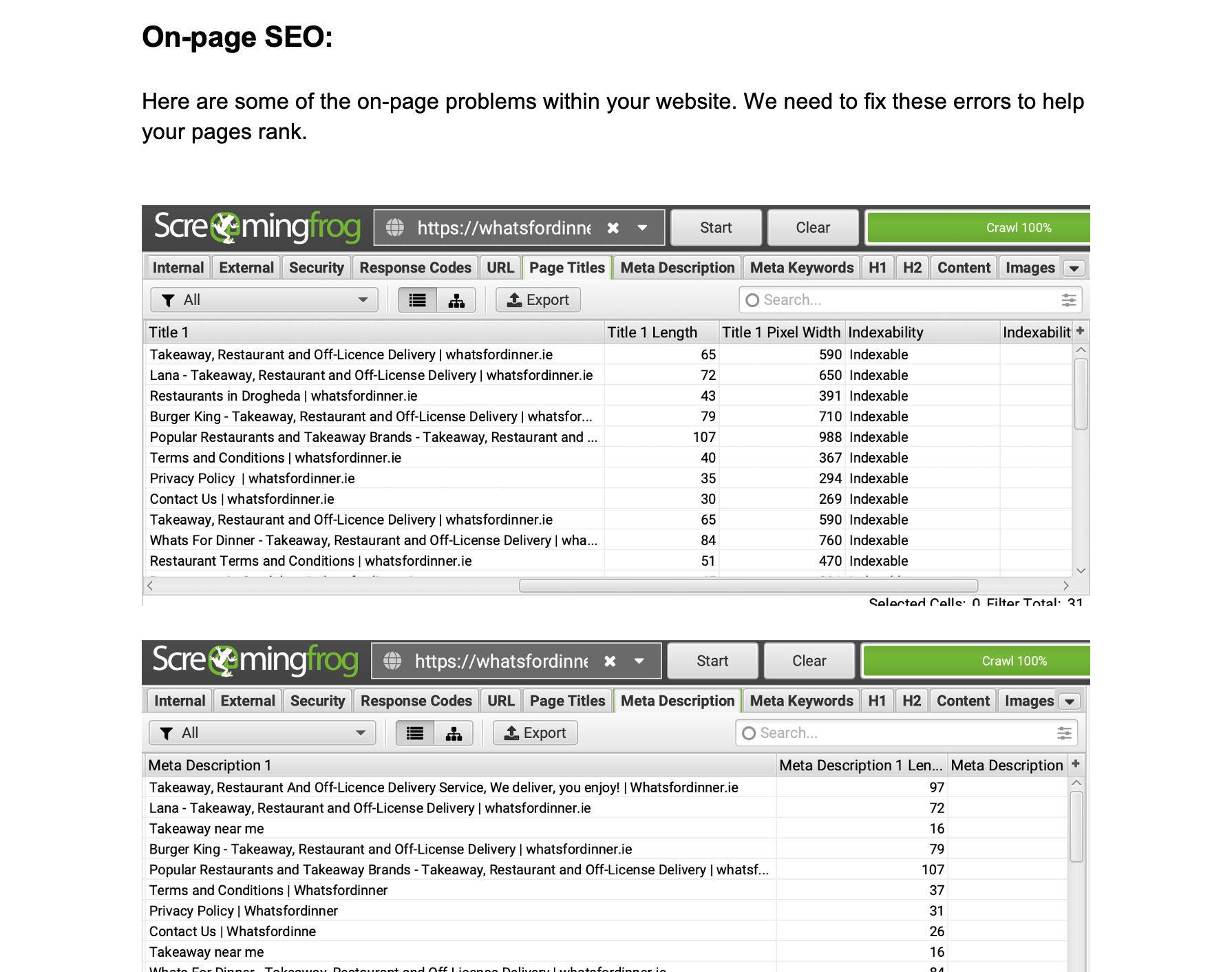
Task: Click scroll down arrow in top table
Action: tap(1081, 571)
